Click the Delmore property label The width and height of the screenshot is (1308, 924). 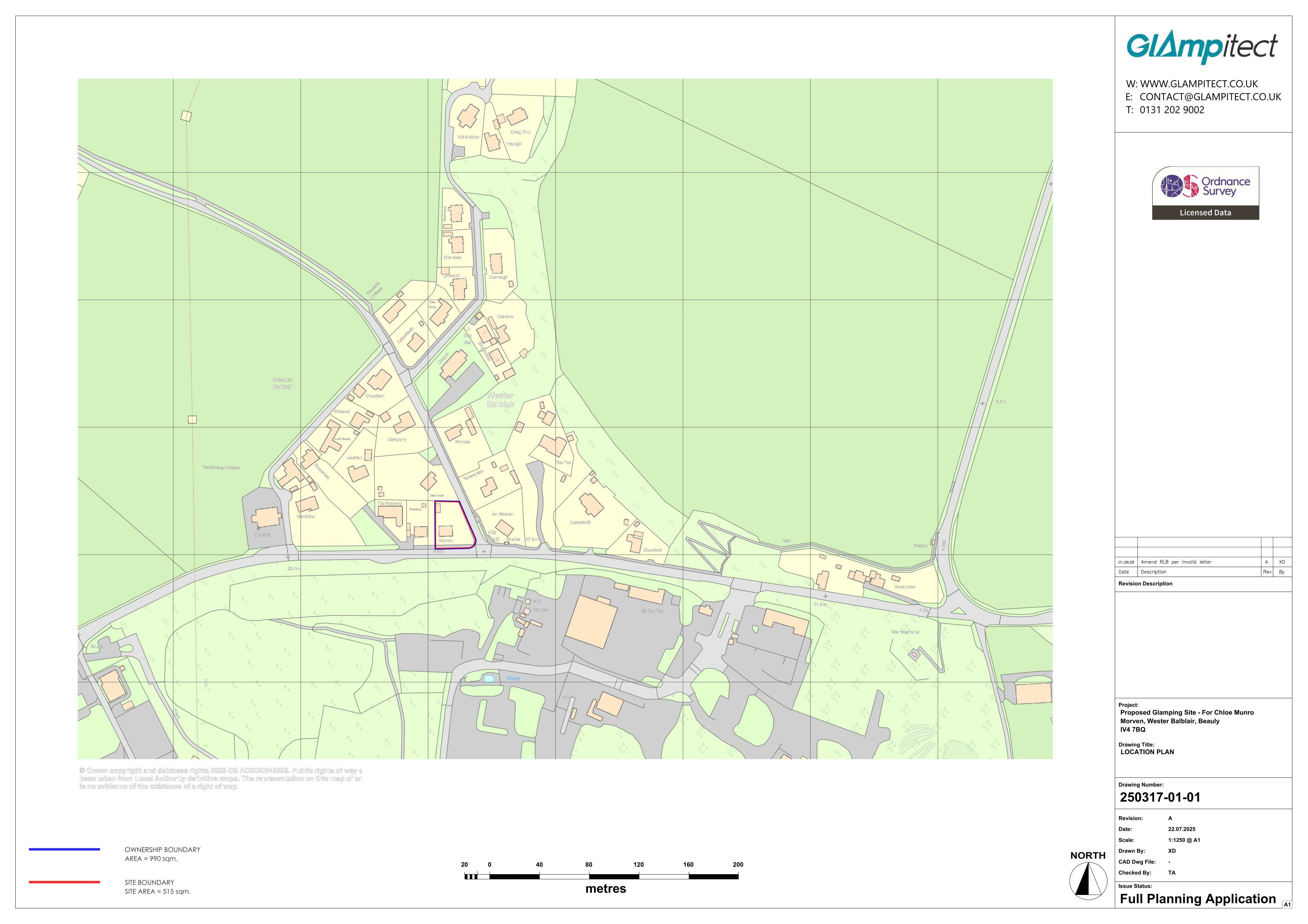tap(505, 316)
